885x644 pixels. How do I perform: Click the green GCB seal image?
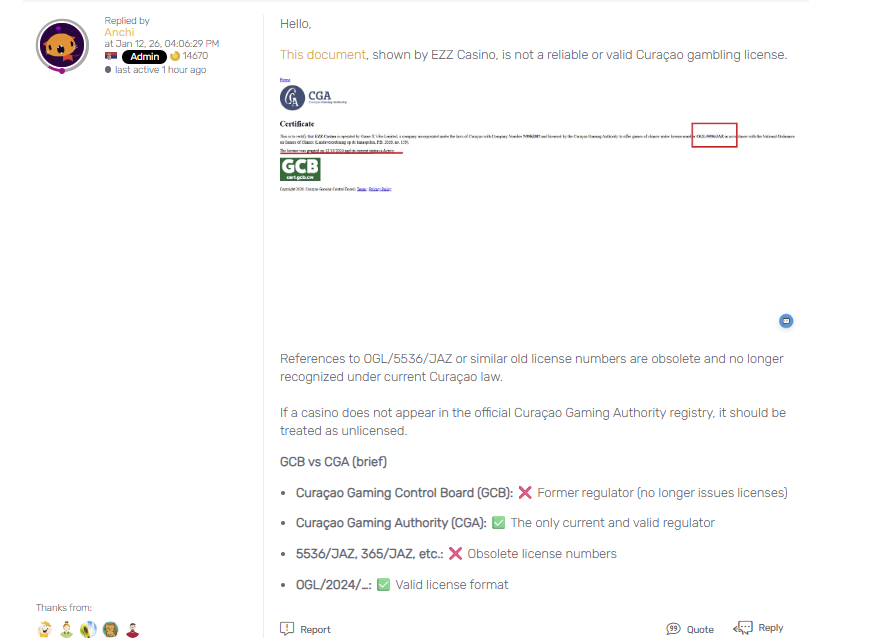coord(300,169)
